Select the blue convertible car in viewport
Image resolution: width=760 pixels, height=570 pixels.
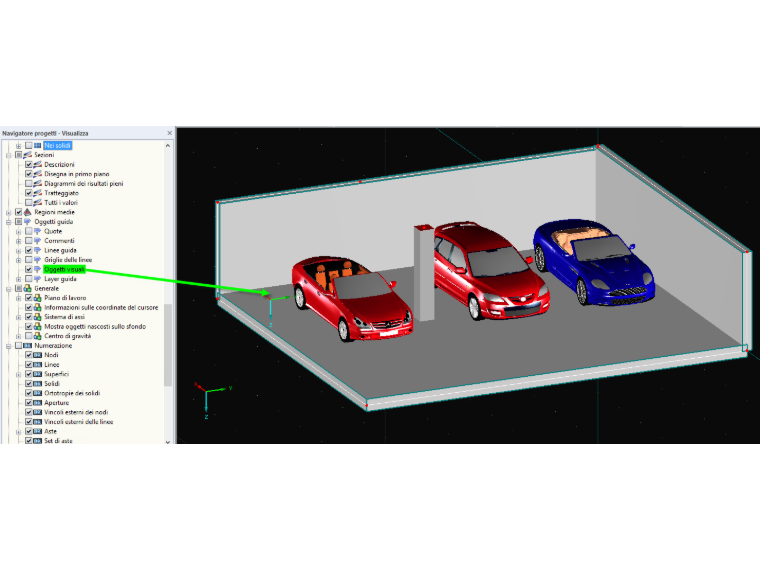[x=594, y=262]
